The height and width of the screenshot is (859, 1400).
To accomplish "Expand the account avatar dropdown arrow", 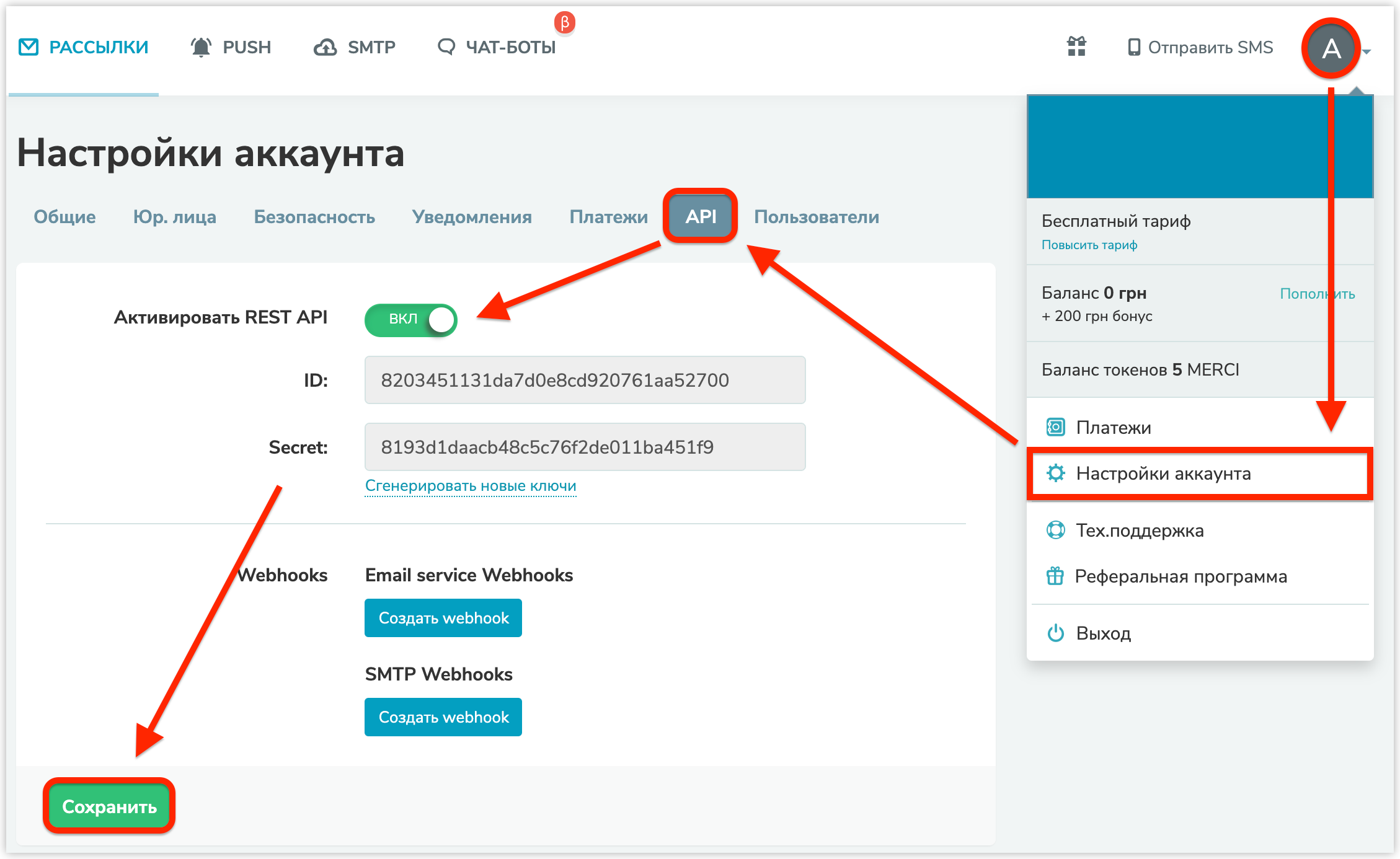I will tap(1367, 51).
